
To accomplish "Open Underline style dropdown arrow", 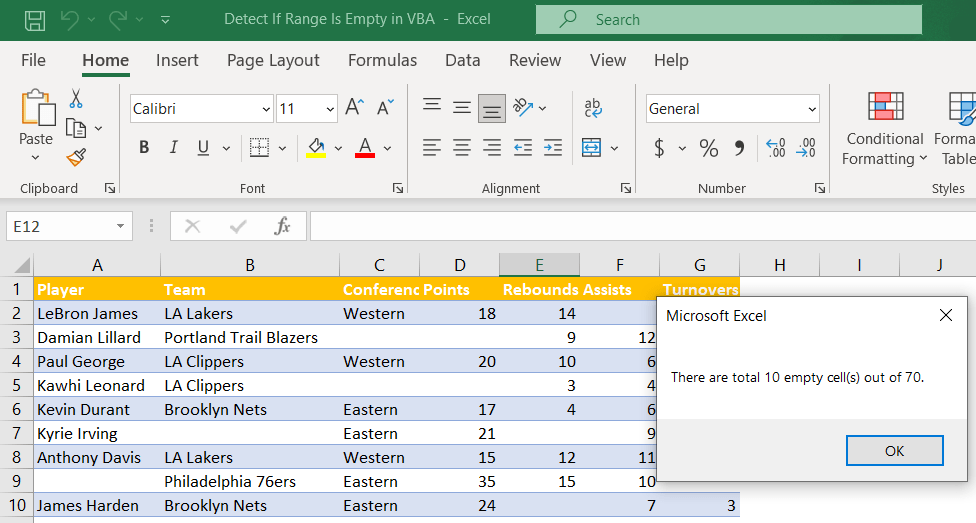I will pyautogui.click(x=226, y=148).
